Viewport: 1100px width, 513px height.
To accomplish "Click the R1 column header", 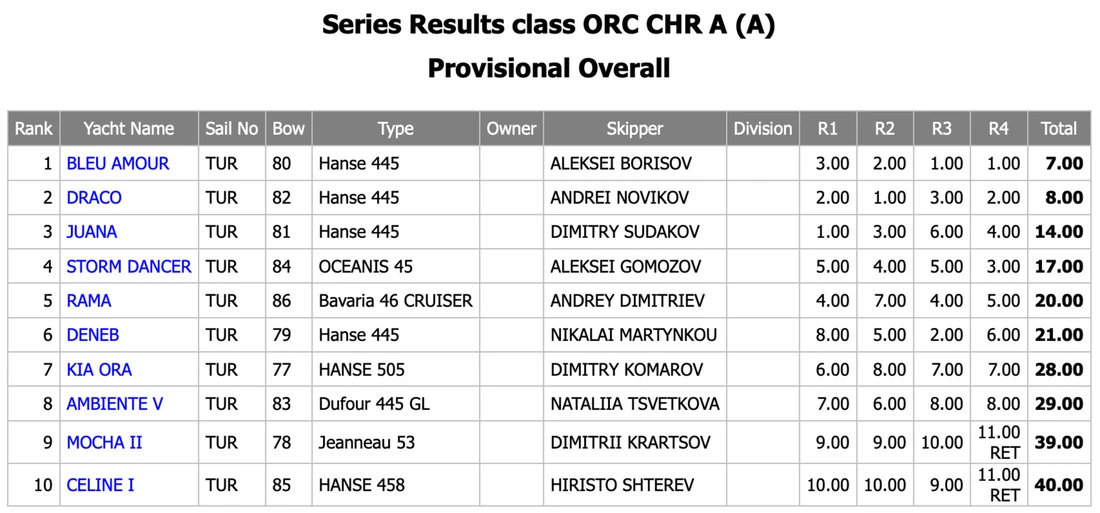I will 828,128.
